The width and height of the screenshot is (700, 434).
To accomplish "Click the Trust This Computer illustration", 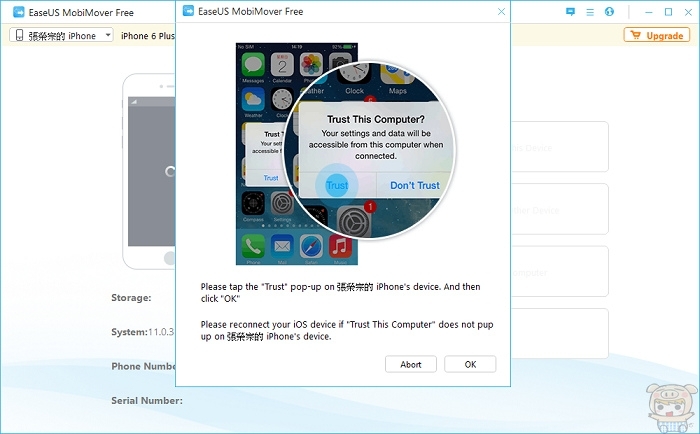I will tap(345, 154).
